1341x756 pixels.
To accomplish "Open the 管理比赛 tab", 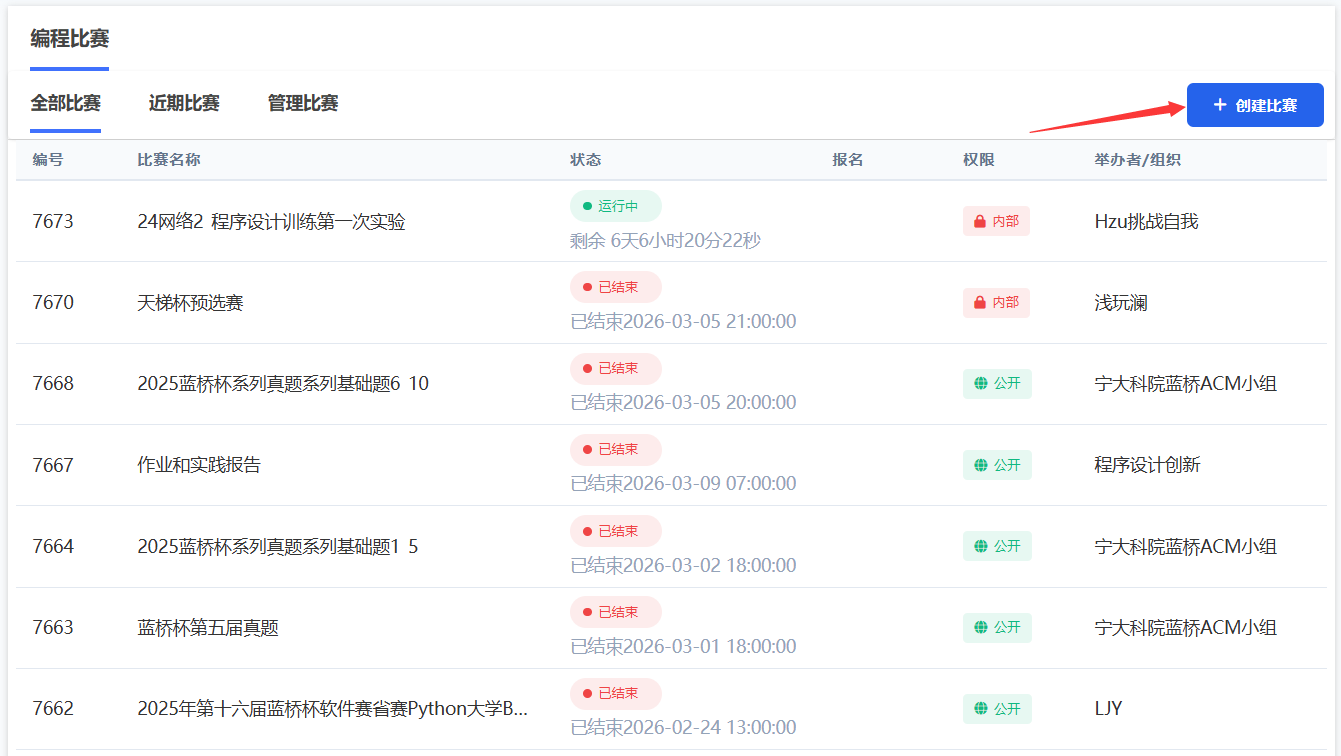I will [303, 103].
